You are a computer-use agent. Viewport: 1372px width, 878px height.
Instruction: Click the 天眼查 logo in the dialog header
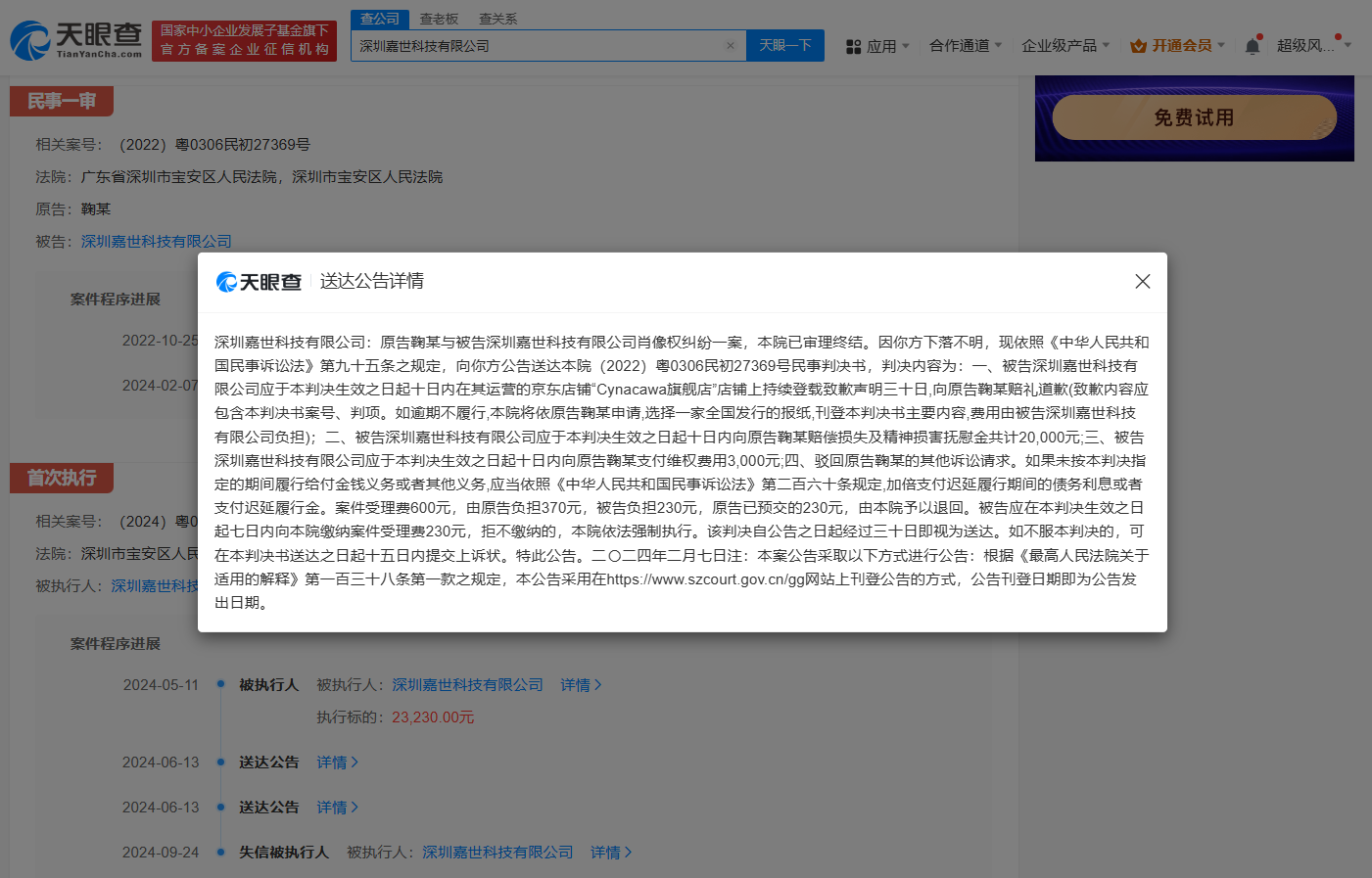point(259,282)
